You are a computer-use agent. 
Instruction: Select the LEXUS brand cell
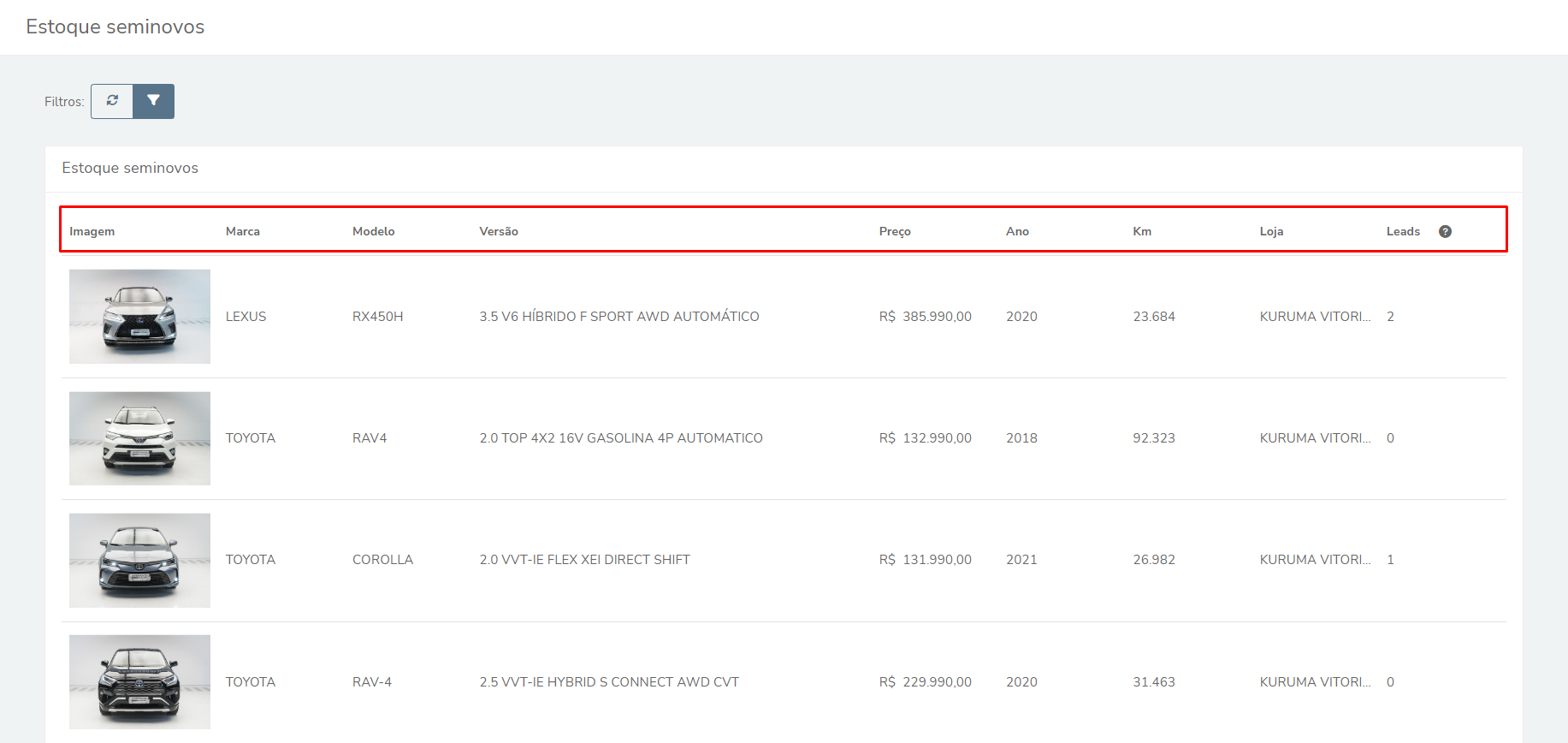[x=246, y=317]
